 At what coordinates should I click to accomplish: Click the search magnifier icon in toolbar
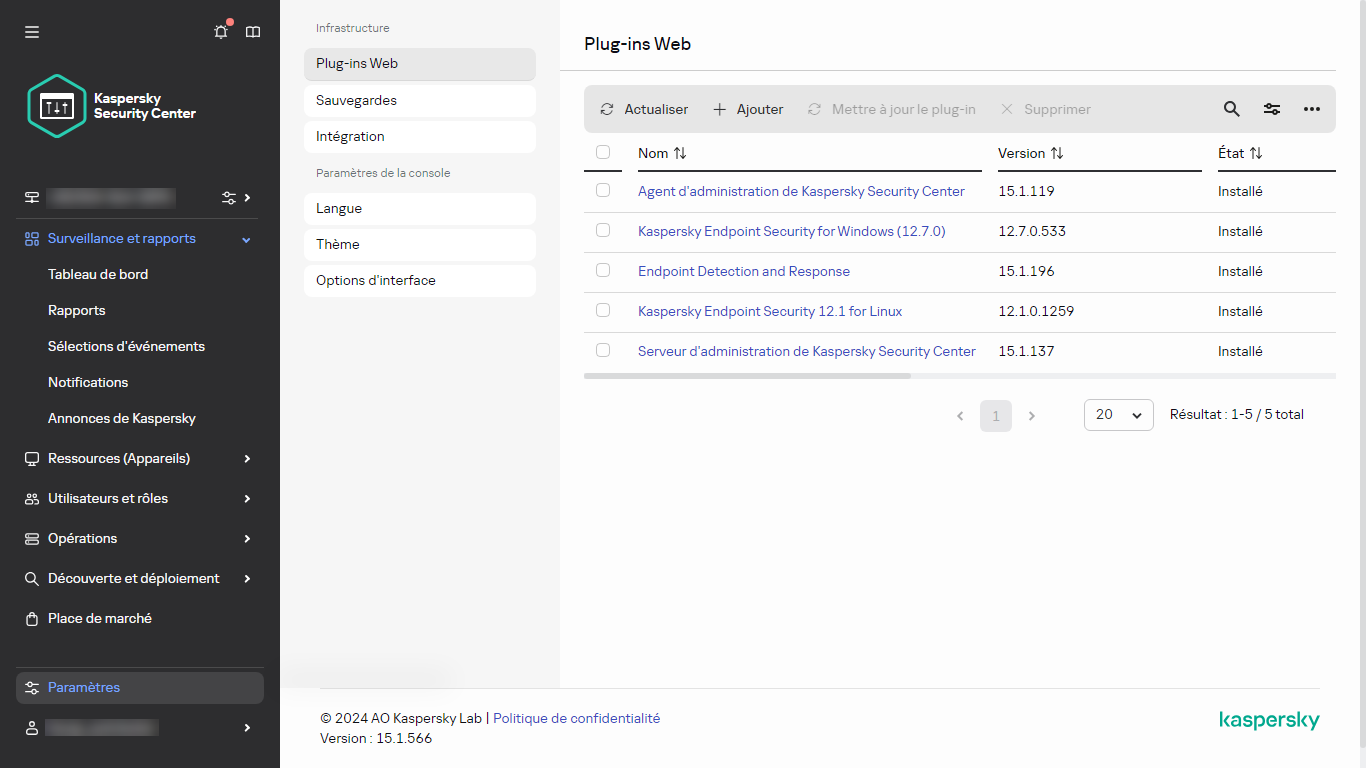pyautogui.click(x=1232, y=109)
